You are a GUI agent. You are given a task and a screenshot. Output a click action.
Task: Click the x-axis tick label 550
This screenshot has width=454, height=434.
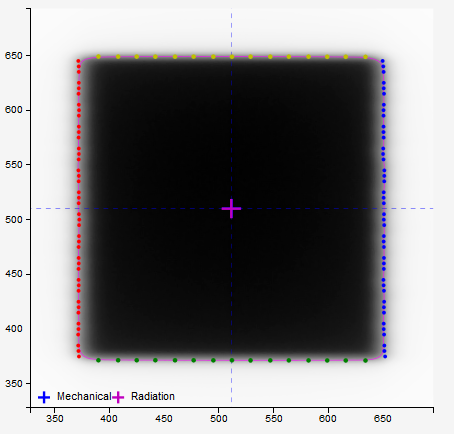coord(273,419)
